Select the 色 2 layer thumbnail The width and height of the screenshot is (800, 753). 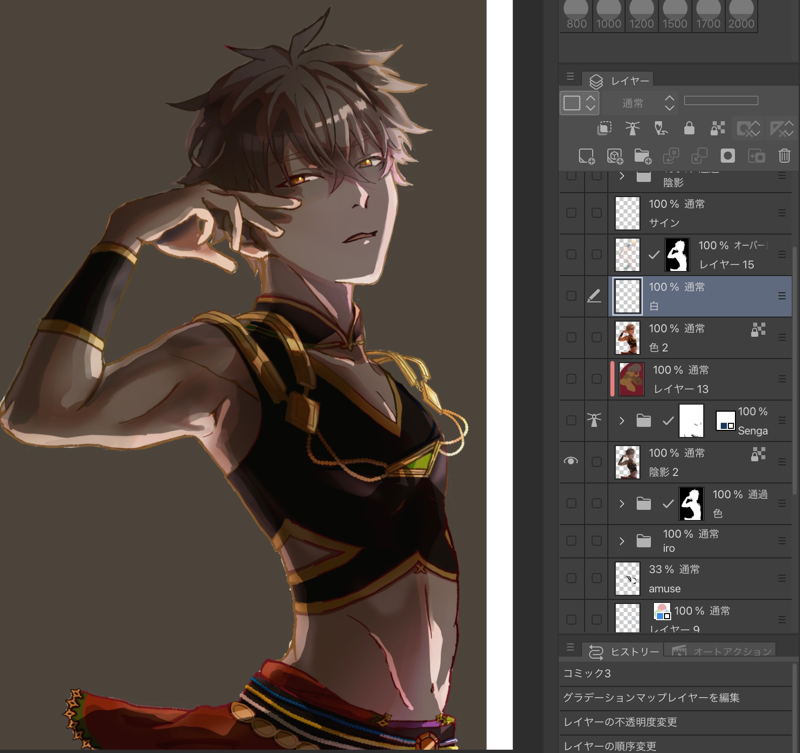click(x=628, y=337)
